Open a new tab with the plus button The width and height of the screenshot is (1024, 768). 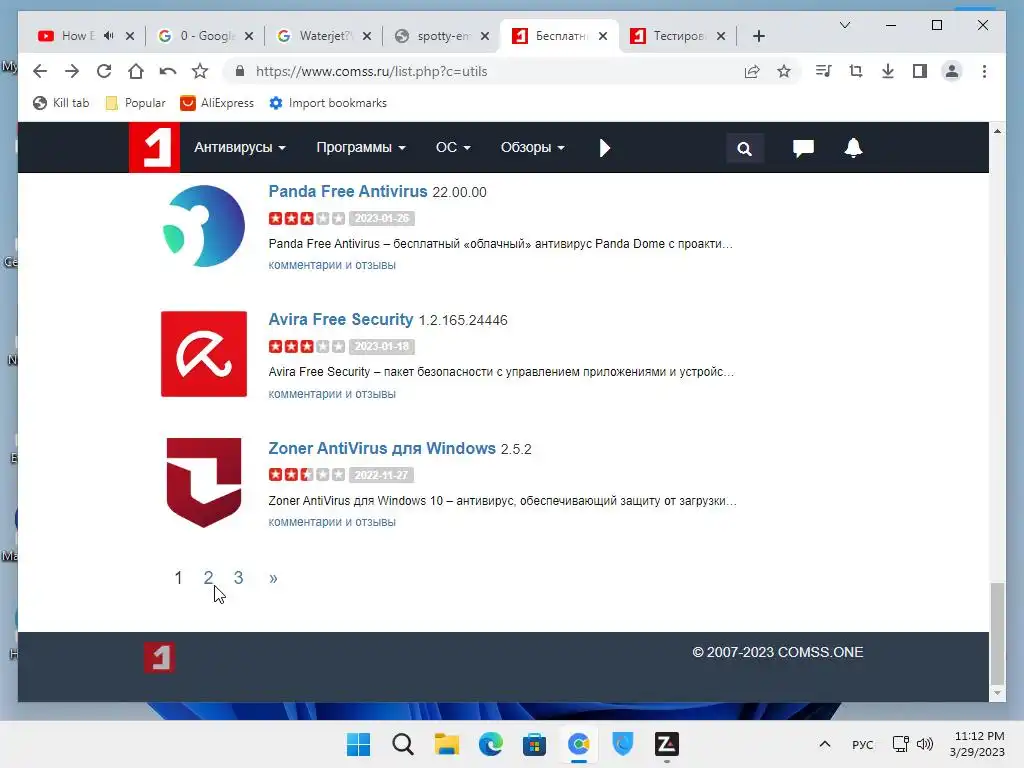758,36
